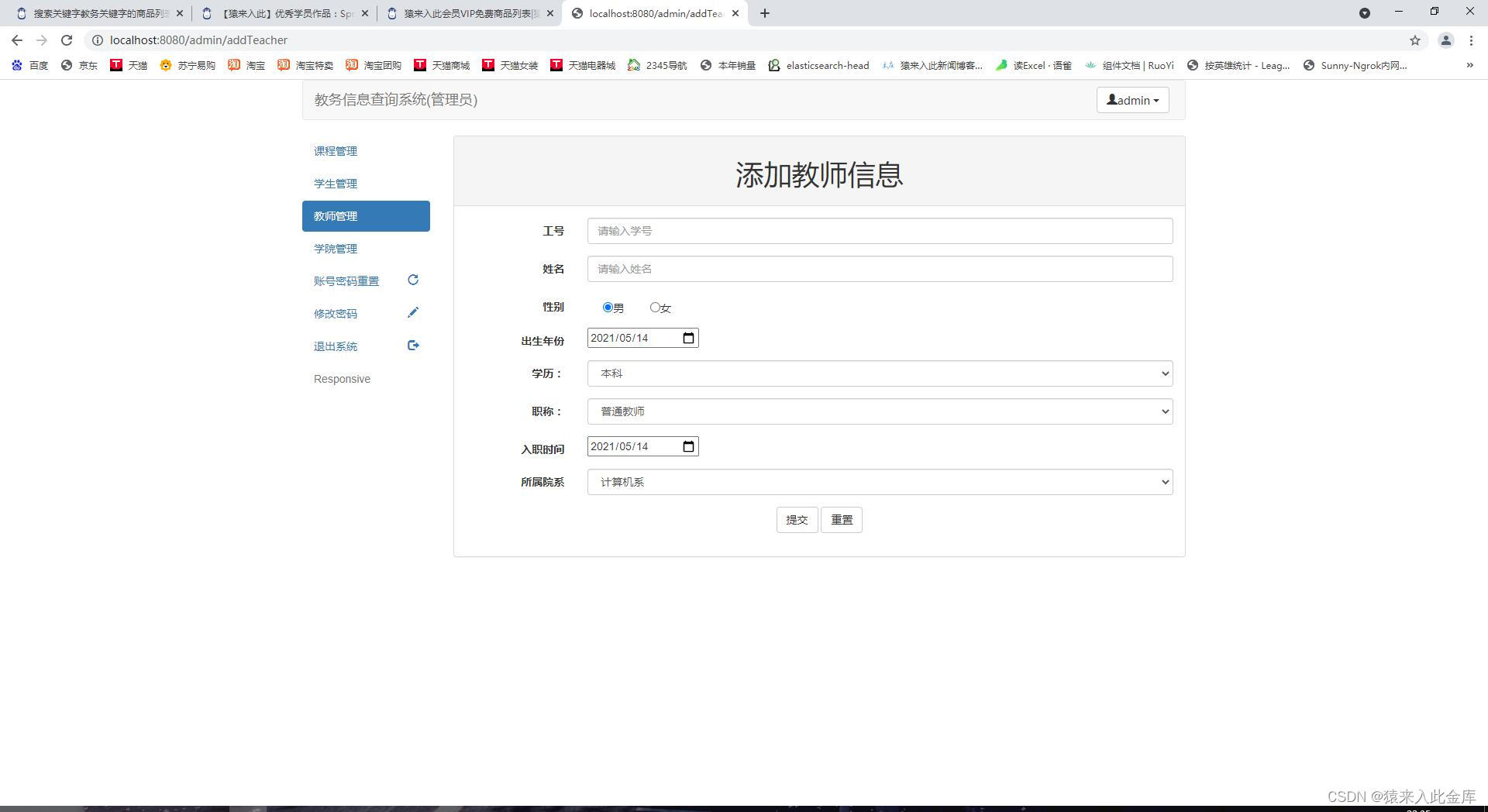The height and width of the screenshot is (812, 1488).
Task: Click the logout icon beside 退出系统
Action: click(x=413, y=346)
